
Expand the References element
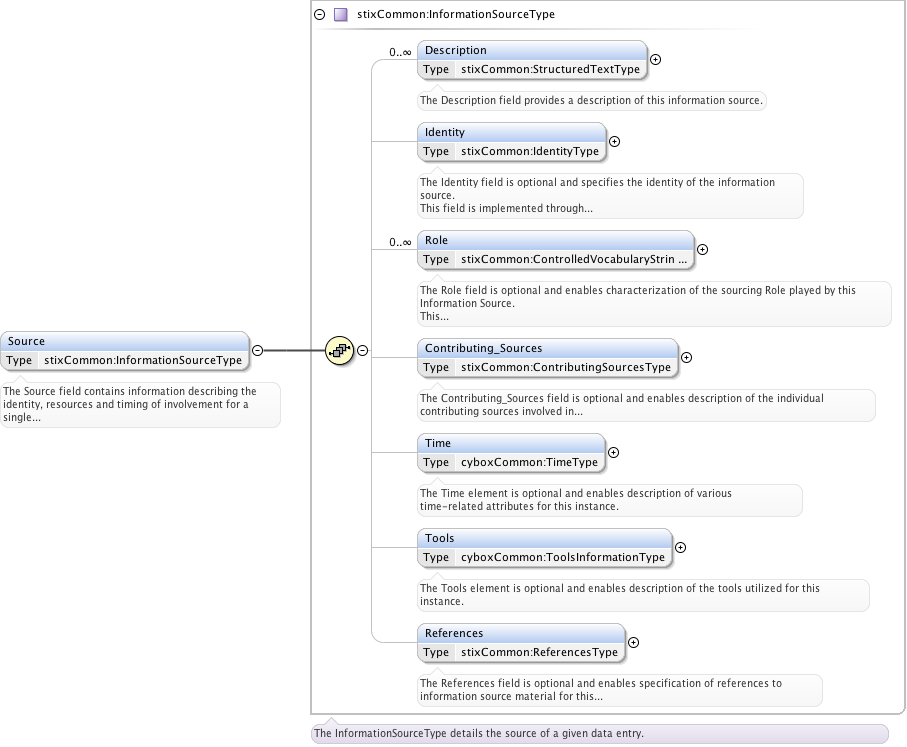[x=633, y=642]
